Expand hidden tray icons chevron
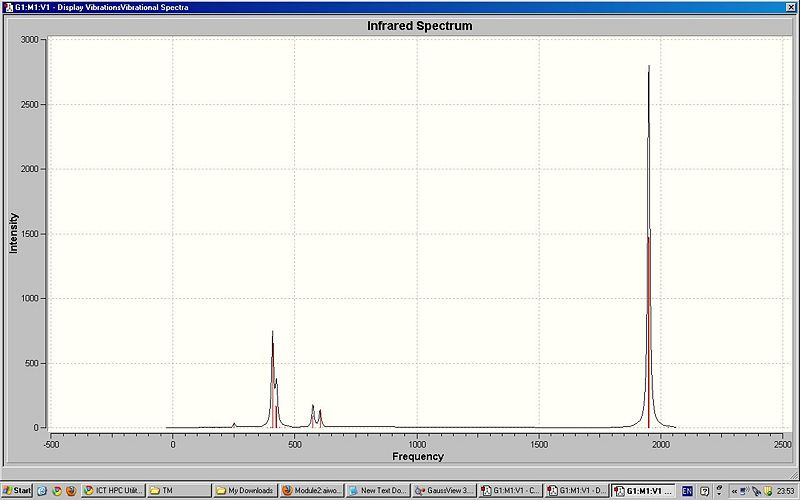Image resolution: width=800 pixels, height=500 pixels. pyautogui.click(x=734, y=491)
